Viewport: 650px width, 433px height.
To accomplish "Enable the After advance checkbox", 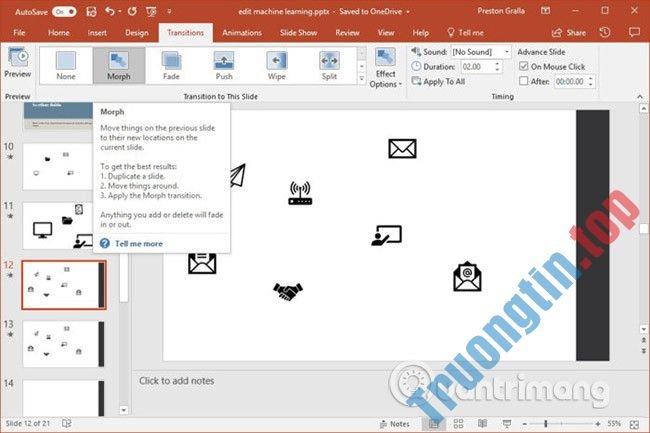I will [x=524, y=81].
